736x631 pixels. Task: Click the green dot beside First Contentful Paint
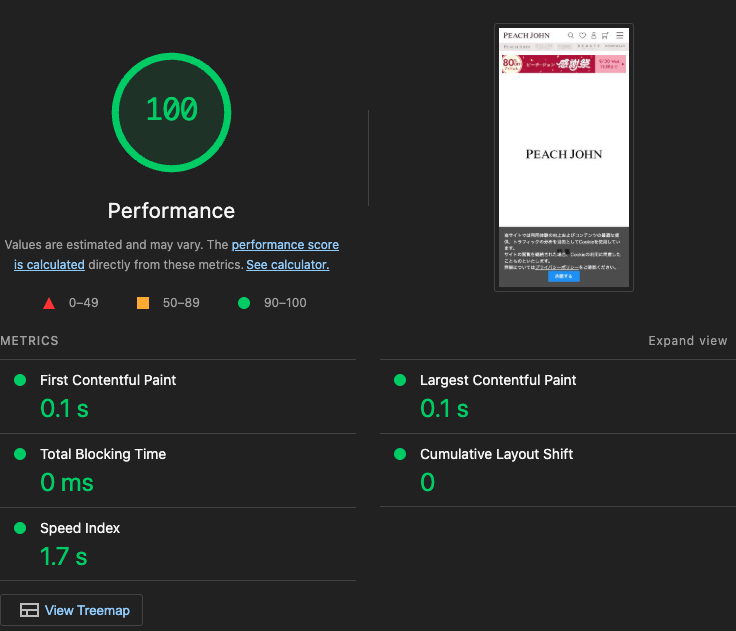pyautogui.click(x=20, y=380)
